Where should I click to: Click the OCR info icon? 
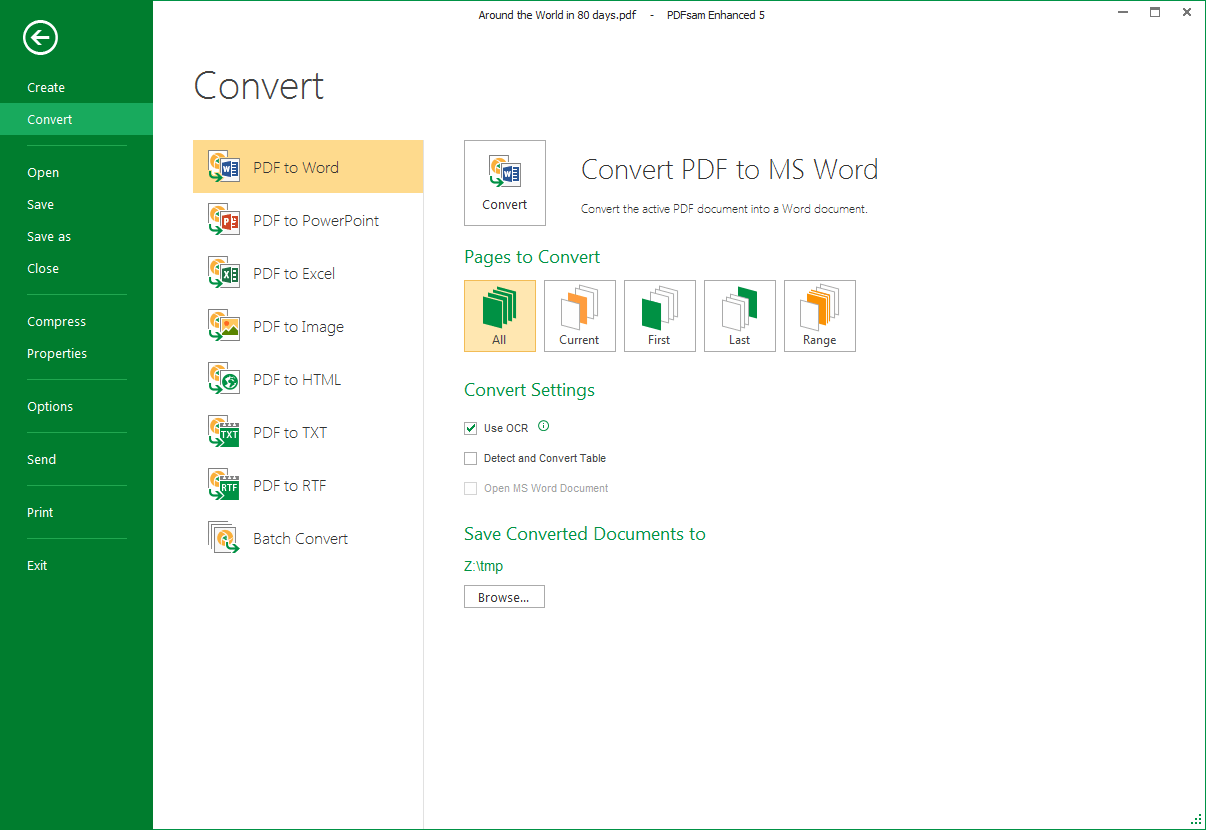pos(544,426)
